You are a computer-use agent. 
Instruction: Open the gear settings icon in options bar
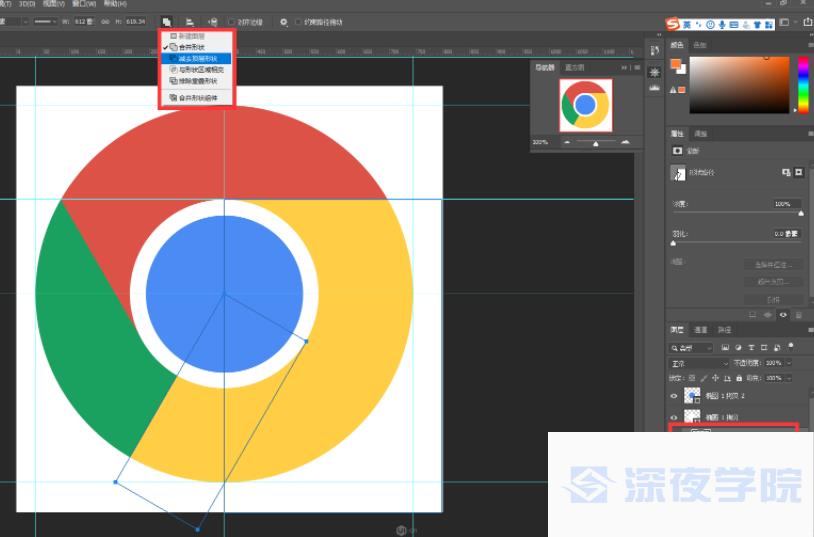(284, 22)
